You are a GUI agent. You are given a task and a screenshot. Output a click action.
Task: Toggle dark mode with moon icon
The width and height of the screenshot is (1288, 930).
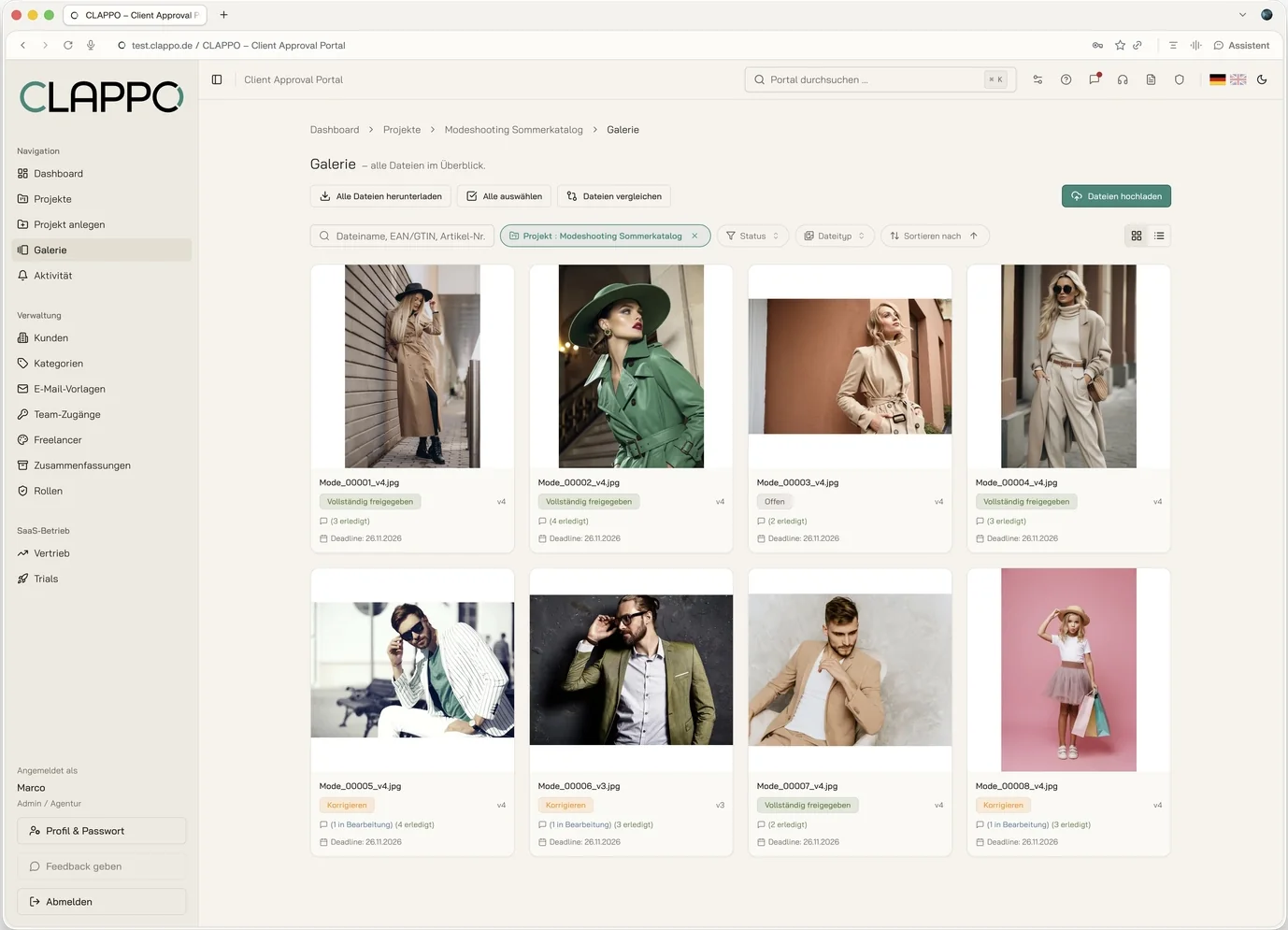1262,79
